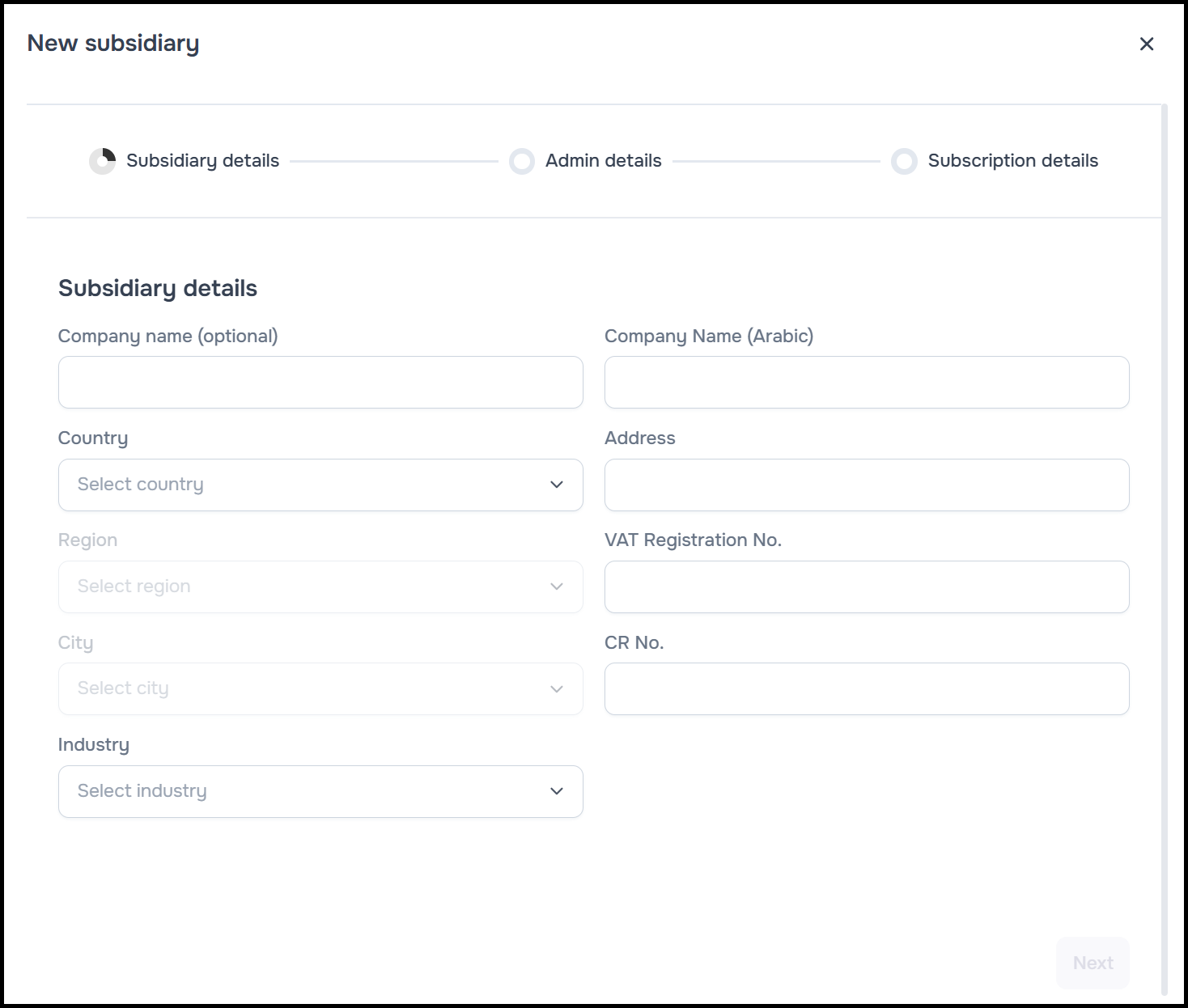Click the Subscription details step circle icon

[x=904, y=161]
